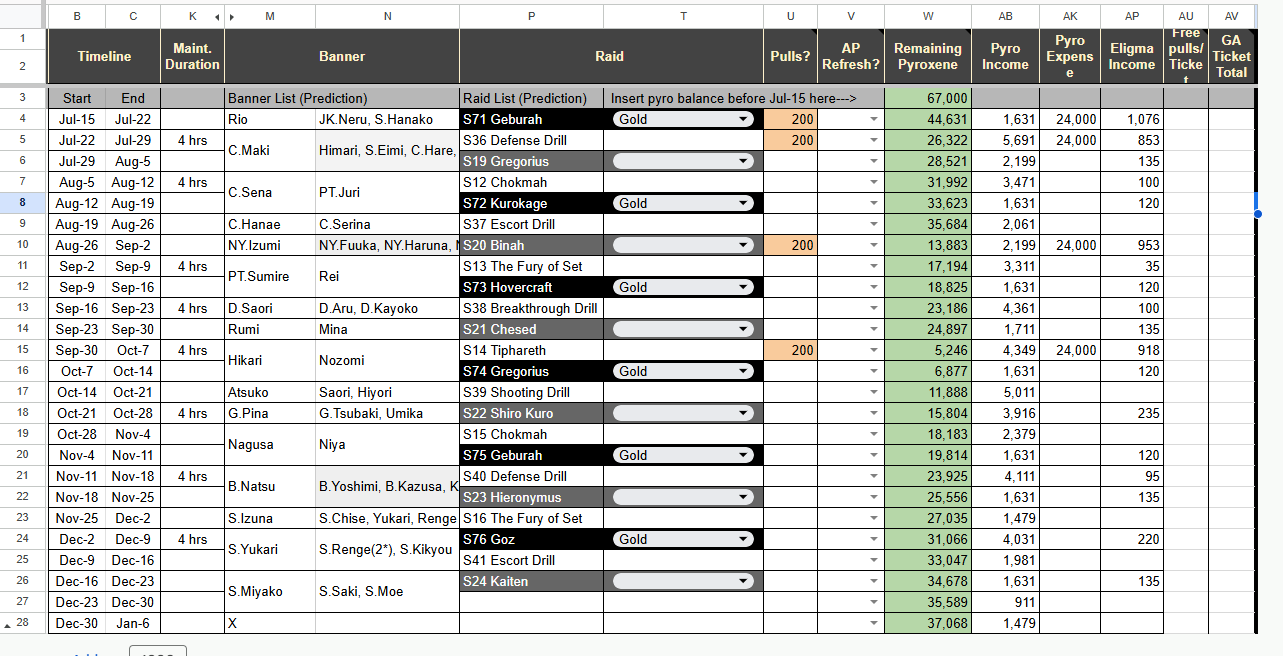The image size is (1283, 656).
Task: Open the Gold dropdown for S75 Geburah
Action: point(683,455)
